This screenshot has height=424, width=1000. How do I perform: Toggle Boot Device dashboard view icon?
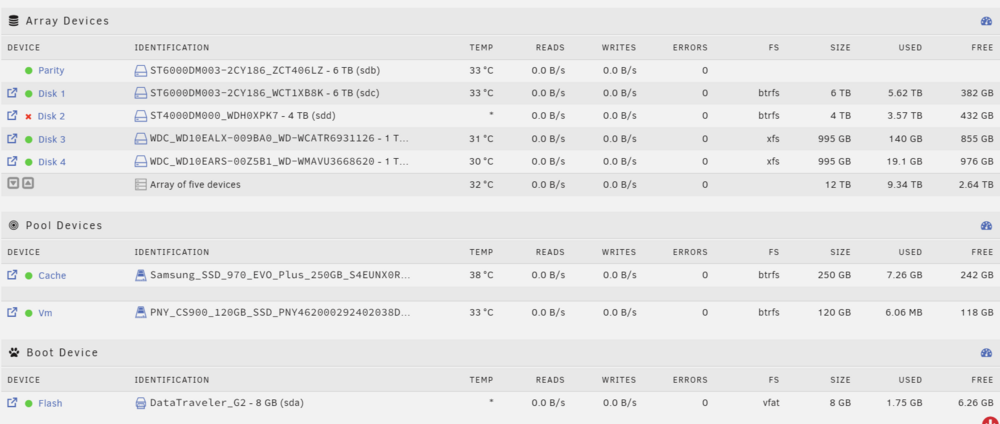pyautogui.click(x=987, y=353)
